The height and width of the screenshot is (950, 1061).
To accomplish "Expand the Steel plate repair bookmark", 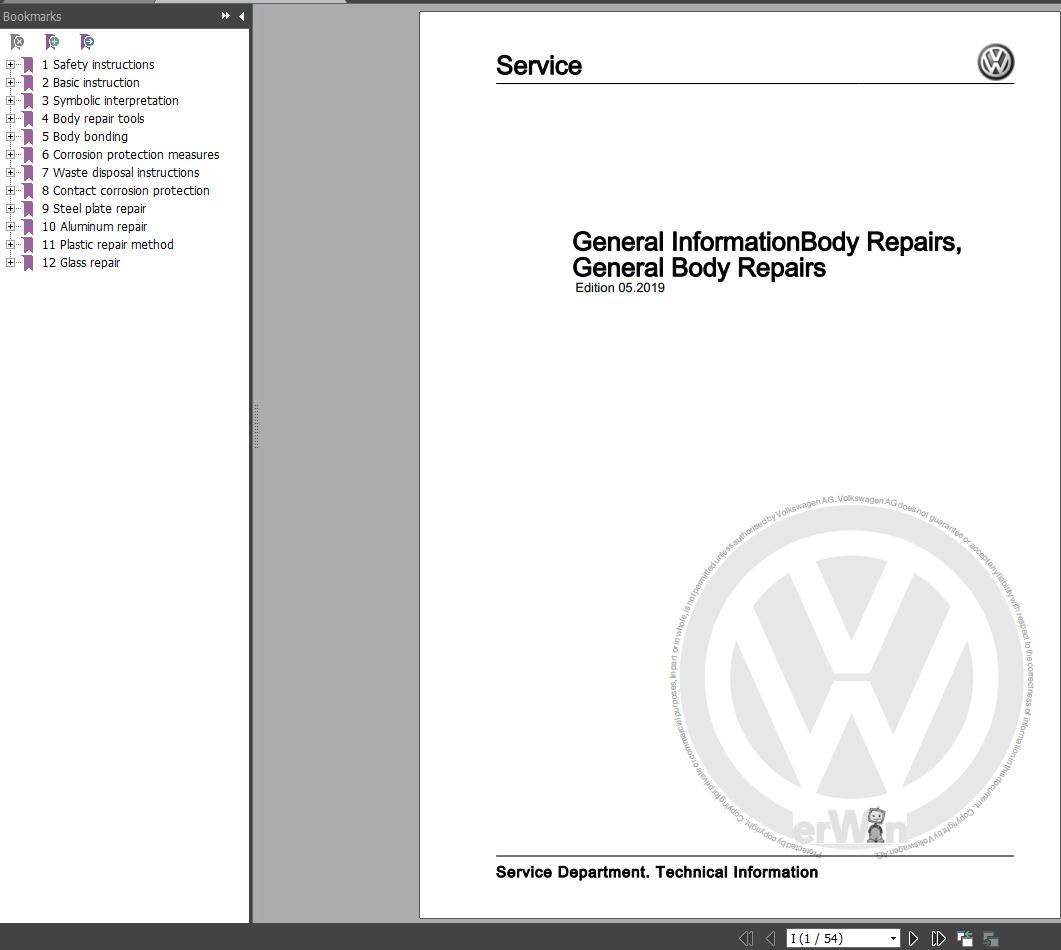I will [9, 208].
